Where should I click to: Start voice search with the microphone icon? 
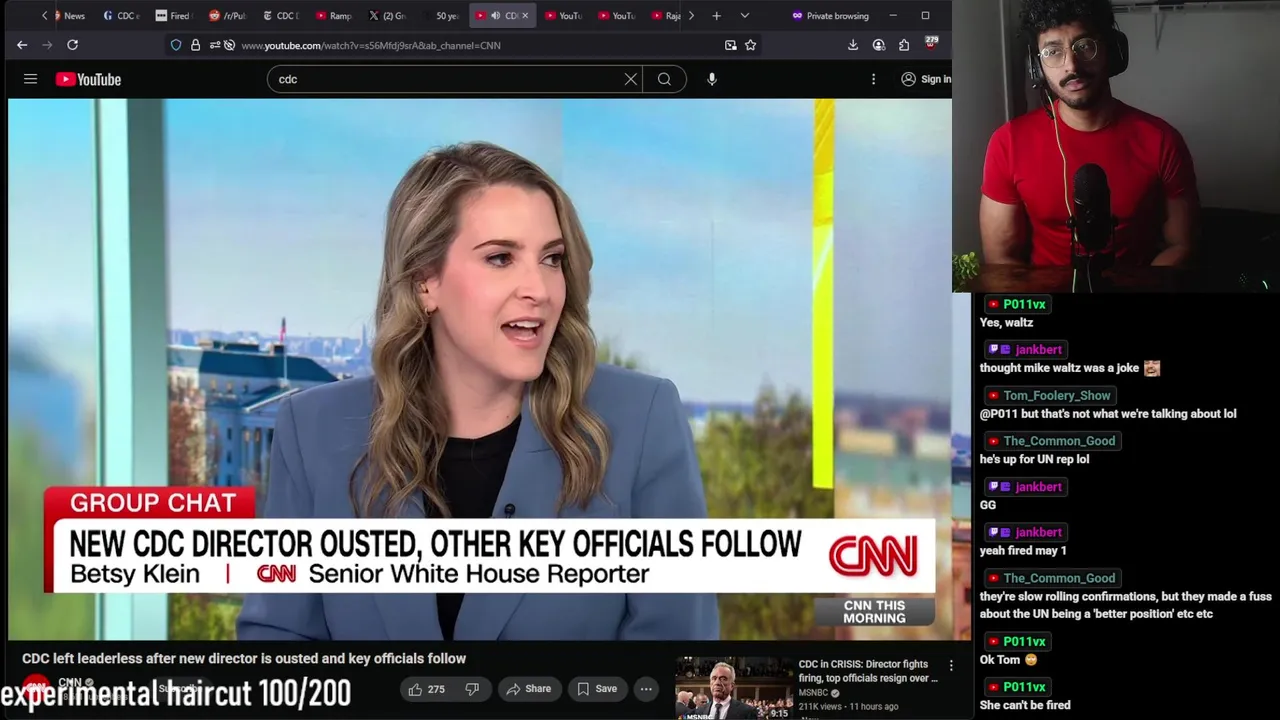(712, 79)
